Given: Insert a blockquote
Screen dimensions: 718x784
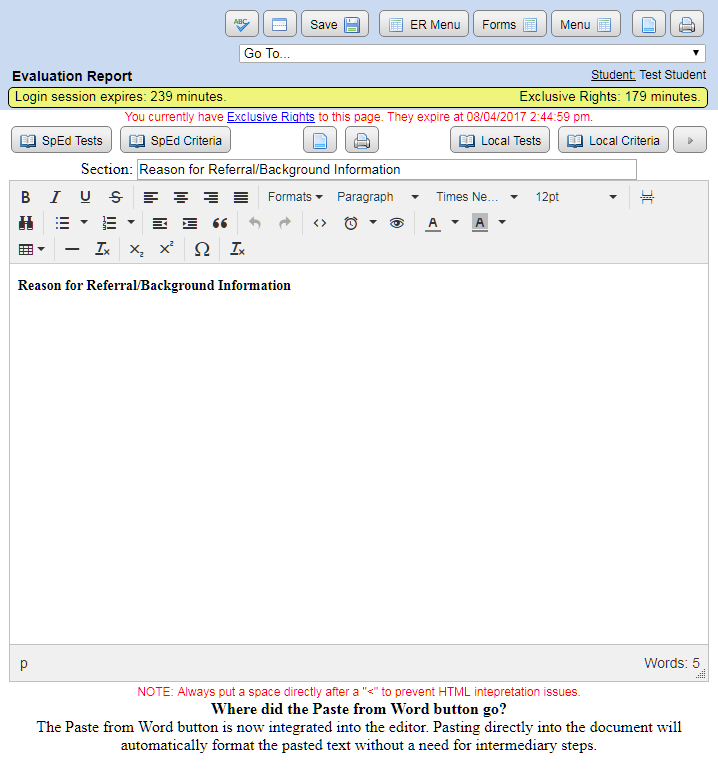Looking at the screenshot, I should point(220,223).
